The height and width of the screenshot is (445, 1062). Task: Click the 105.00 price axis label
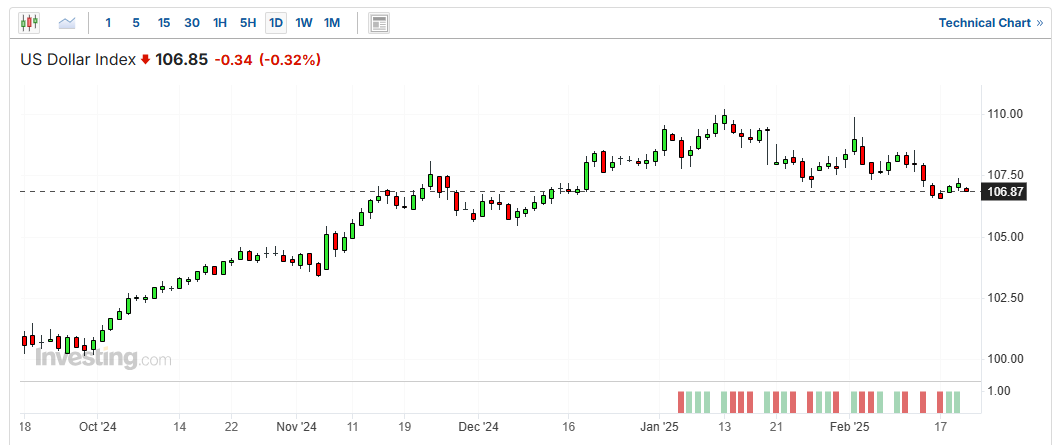(1003, 236)
